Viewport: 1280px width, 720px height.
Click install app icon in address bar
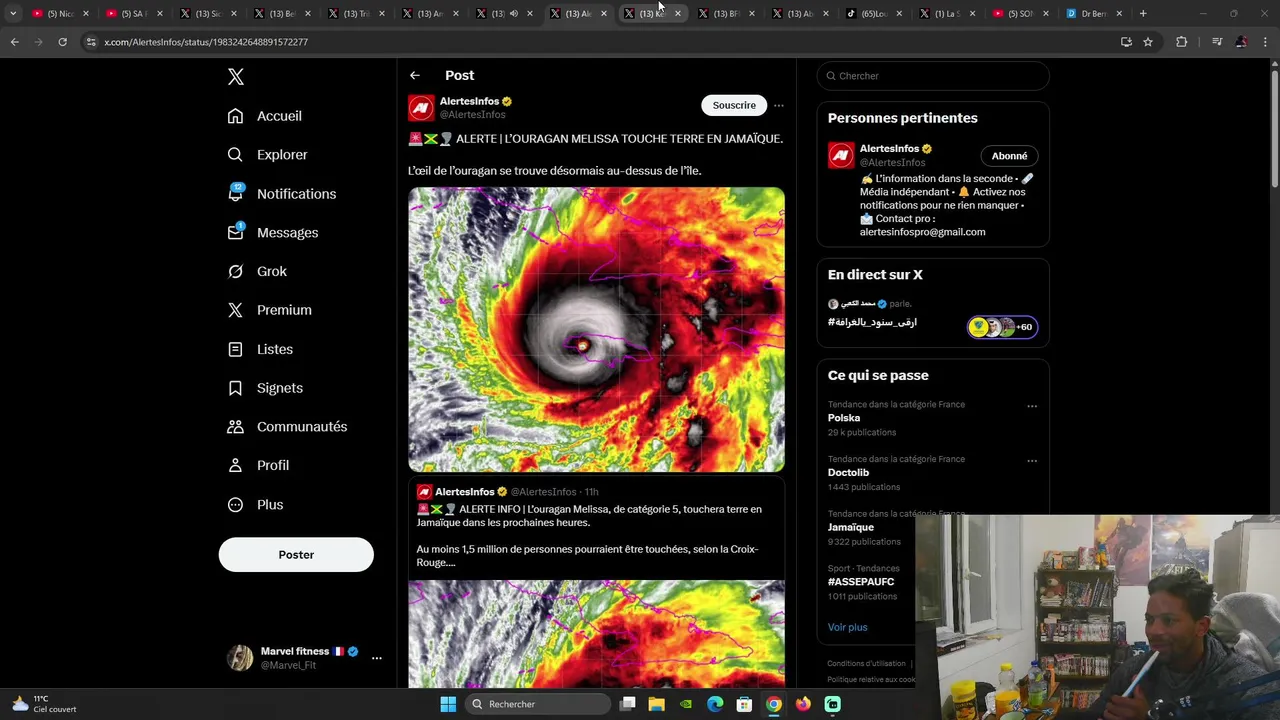tap(1126, 42)
